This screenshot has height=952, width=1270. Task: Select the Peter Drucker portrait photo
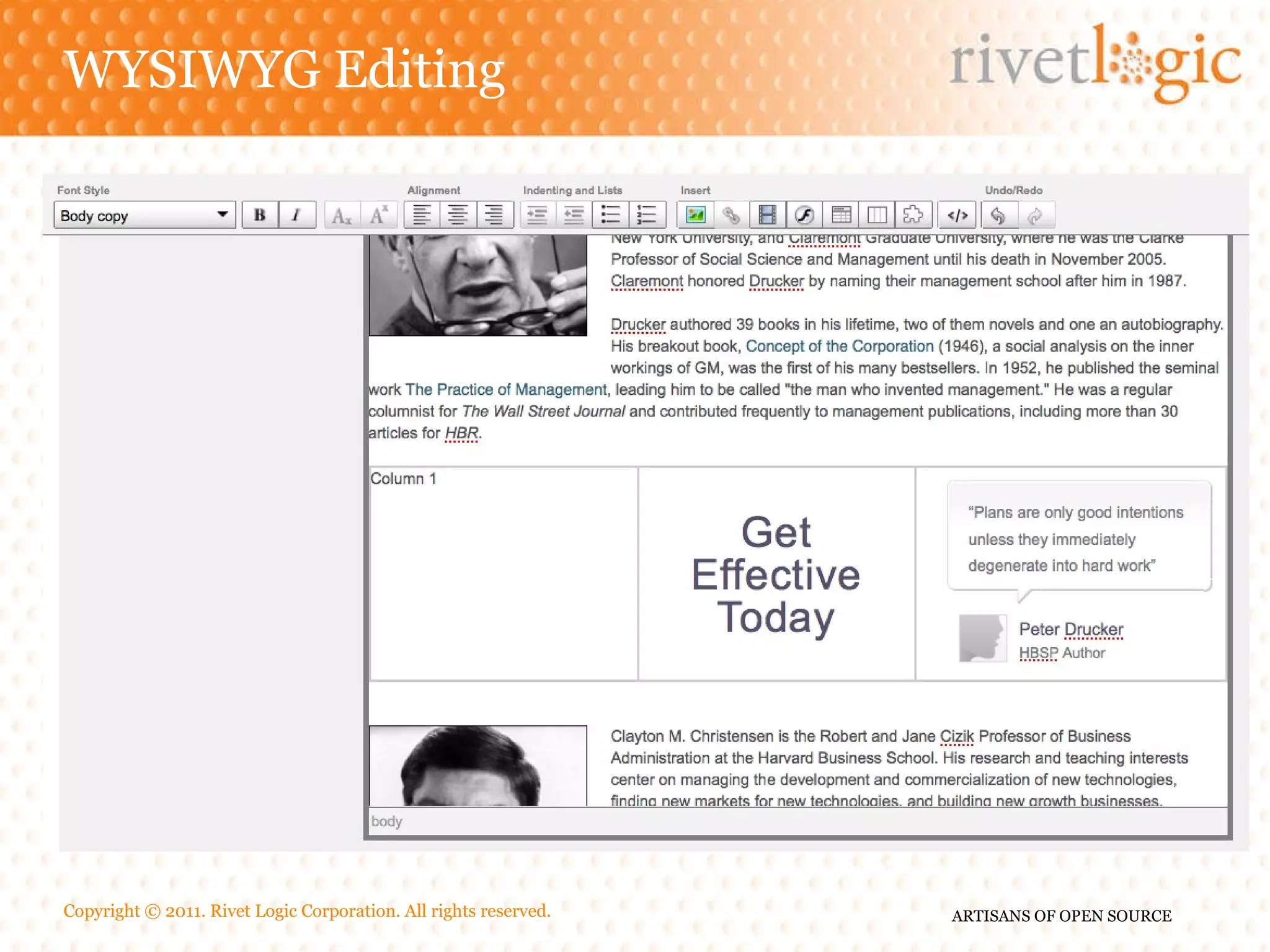pyautogui.click(x=477, y=286)
